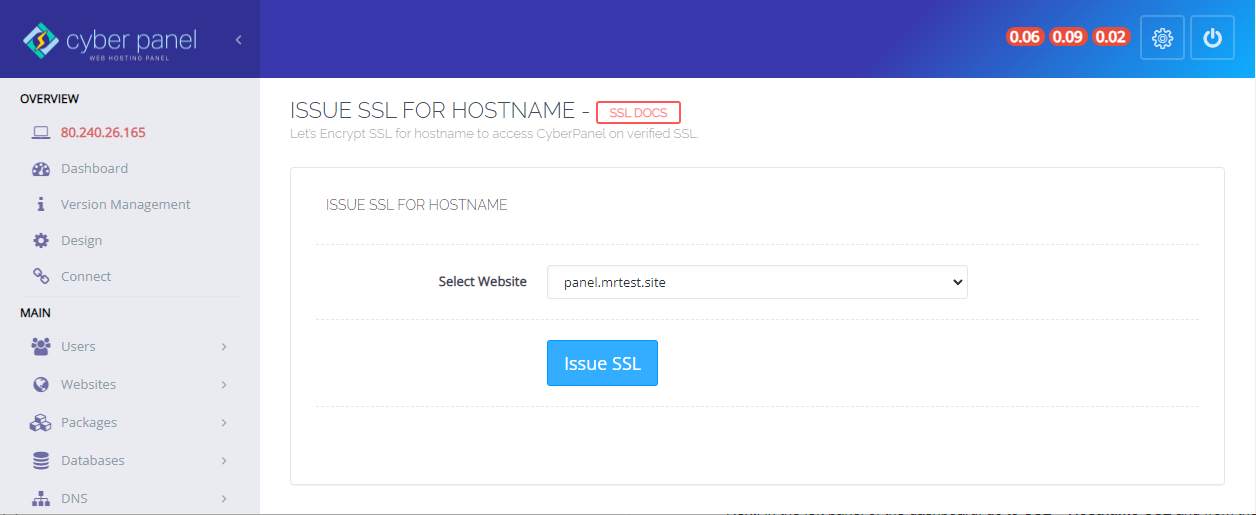Viewport: 1256px width, 515px height.
Task: Click the Databases stack icon
Action: [x=41, y=461]
